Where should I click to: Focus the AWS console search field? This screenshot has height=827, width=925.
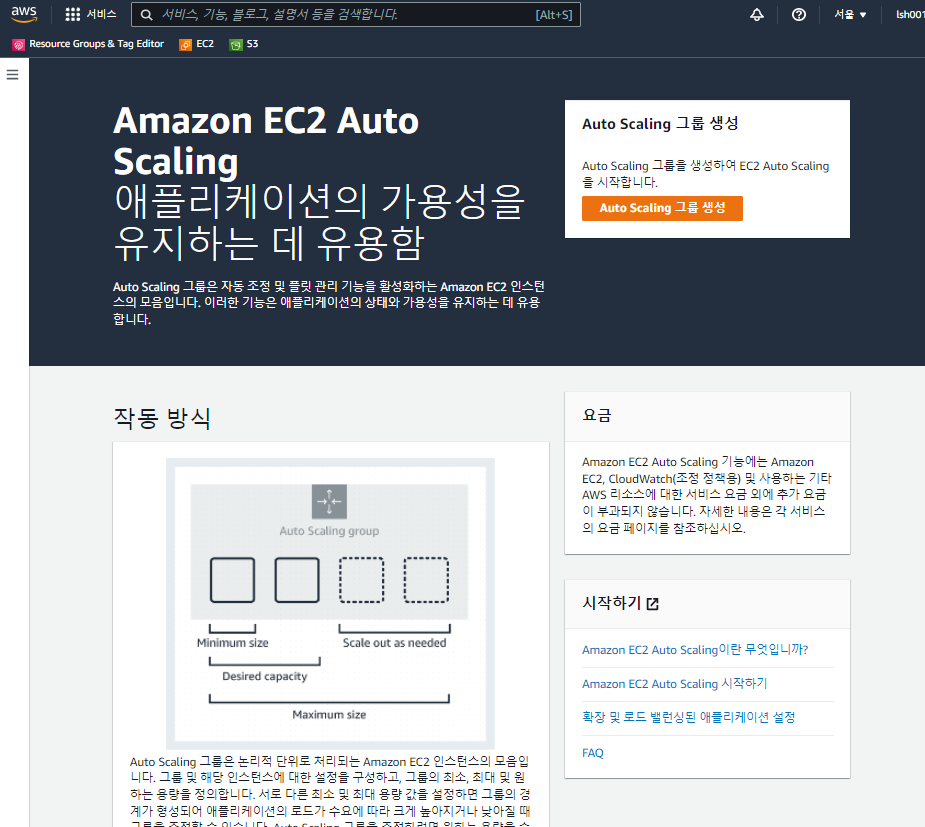point(356,15)
